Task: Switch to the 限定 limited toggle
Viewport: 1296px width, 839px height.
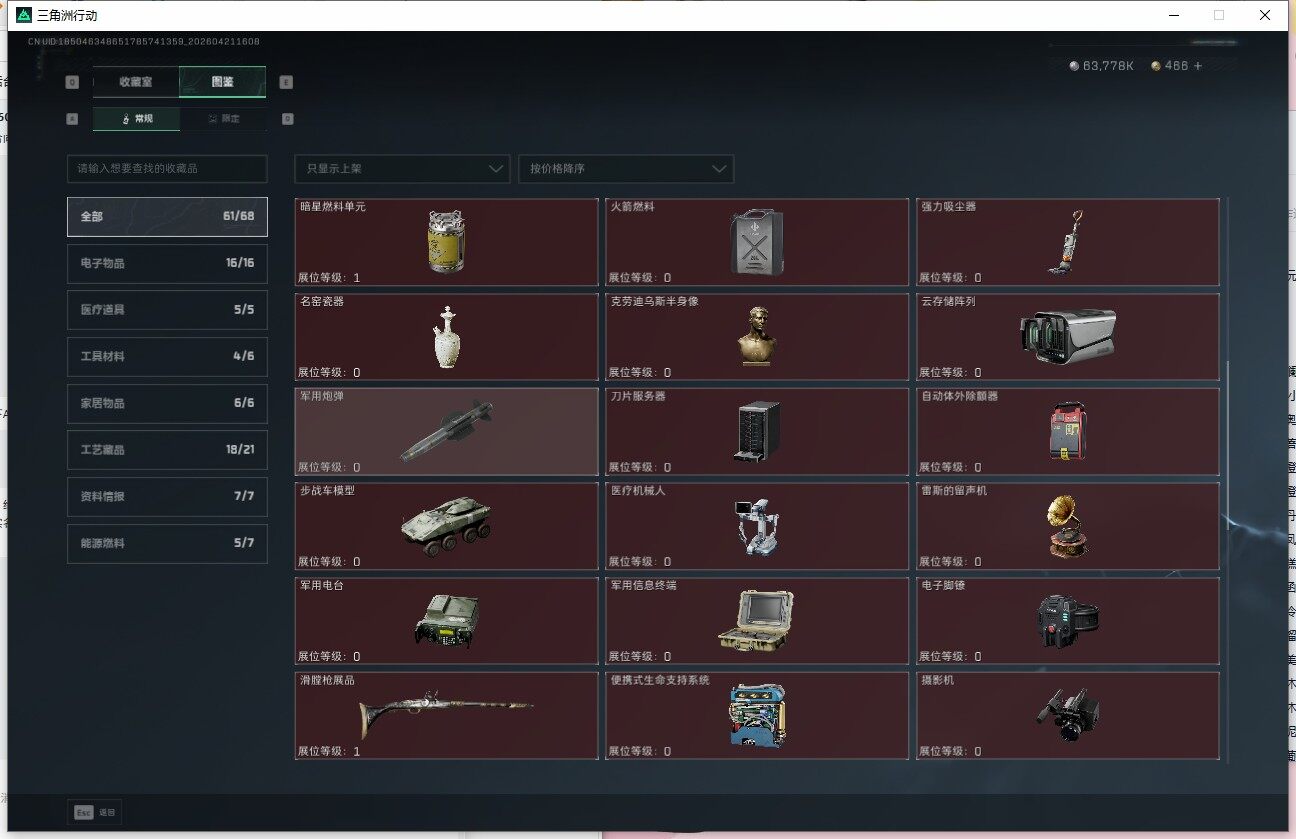Action: [x=224, y=119]
